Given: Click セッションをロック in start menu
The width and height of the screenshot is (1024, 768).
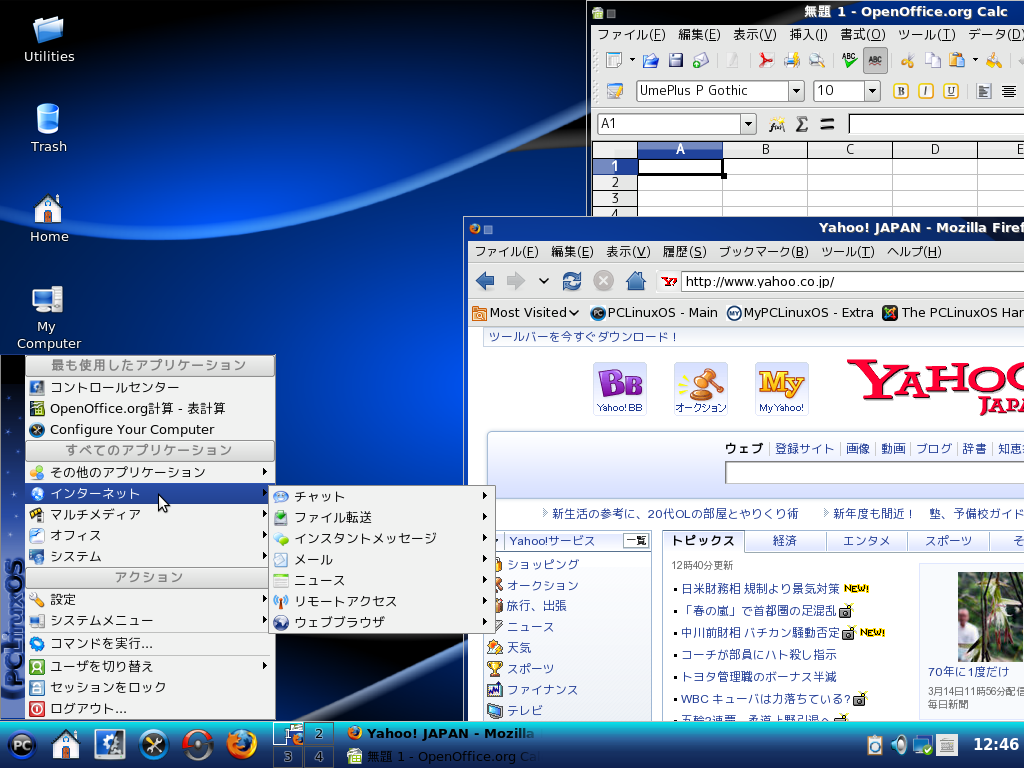Looking at the screenshot, I should 149,687.
